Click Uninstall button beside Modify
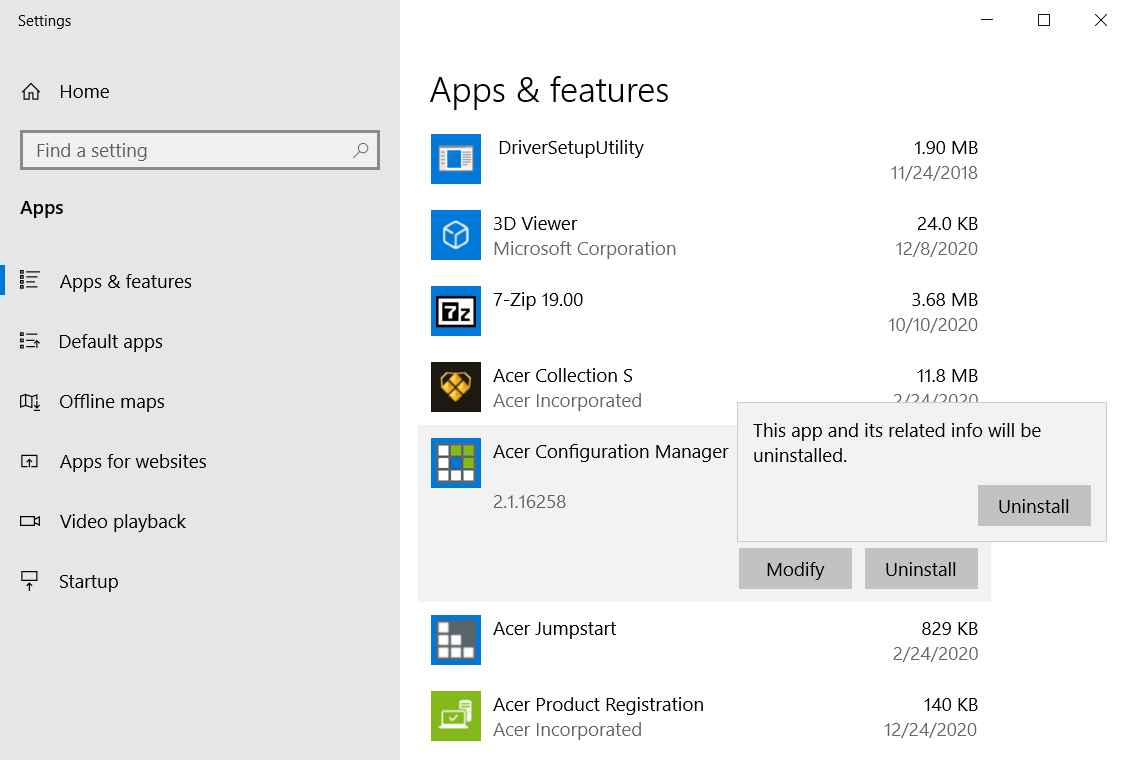The height and width of the screenshot is (760, 1130). [x=920, y=568]
